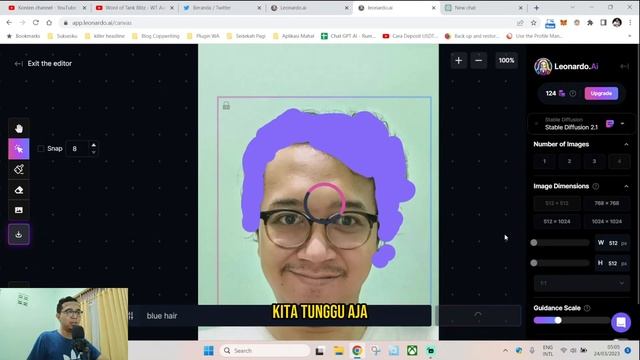Click the Guidance Scale help icon
This screenshot has height=360, width=640.
coord(587,308)
